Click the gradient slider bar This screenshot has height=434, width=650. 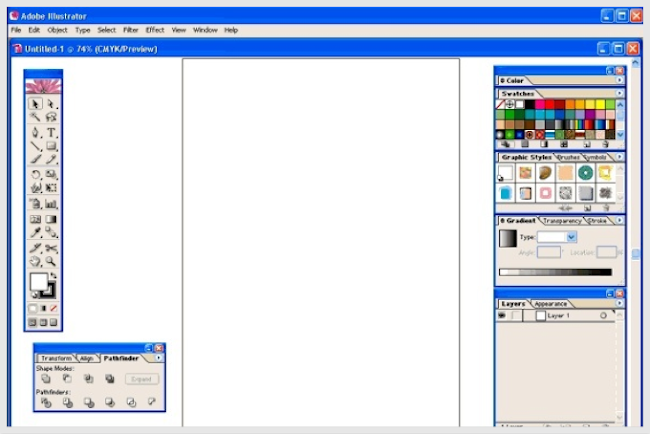555,272
